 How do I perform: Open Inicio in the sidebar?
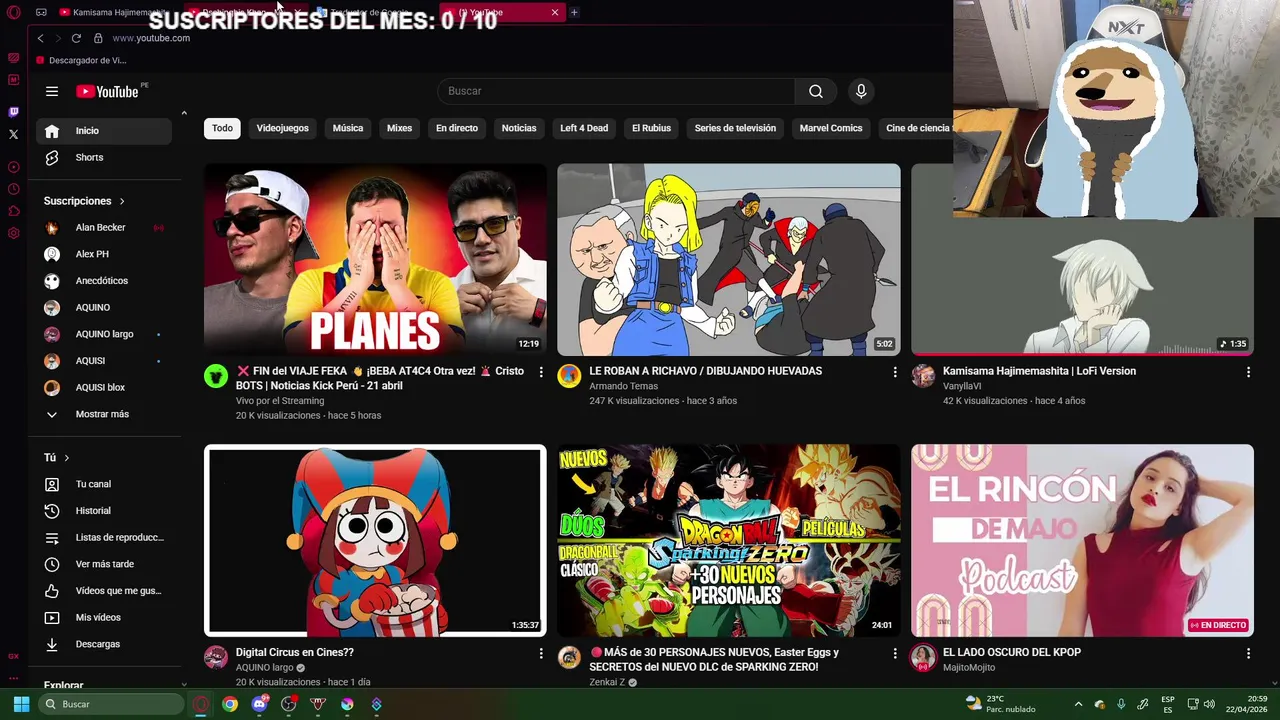pyautogui.click(x=104, y=131)
